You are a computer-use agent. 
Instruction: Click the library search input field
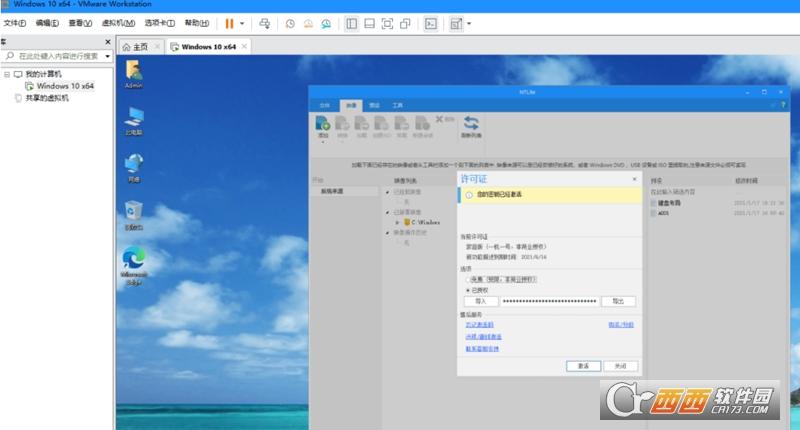(54, 56)
